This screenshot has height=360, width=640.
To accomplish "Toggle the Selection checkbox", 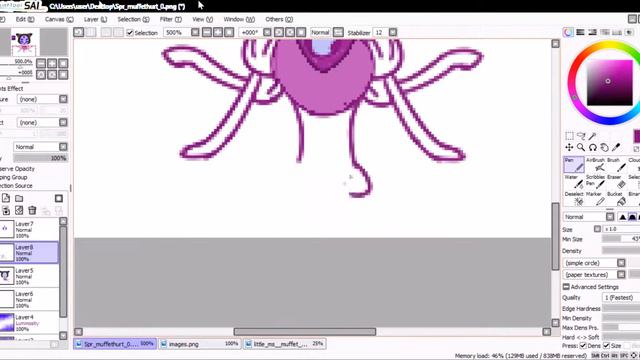I will 130,33.
